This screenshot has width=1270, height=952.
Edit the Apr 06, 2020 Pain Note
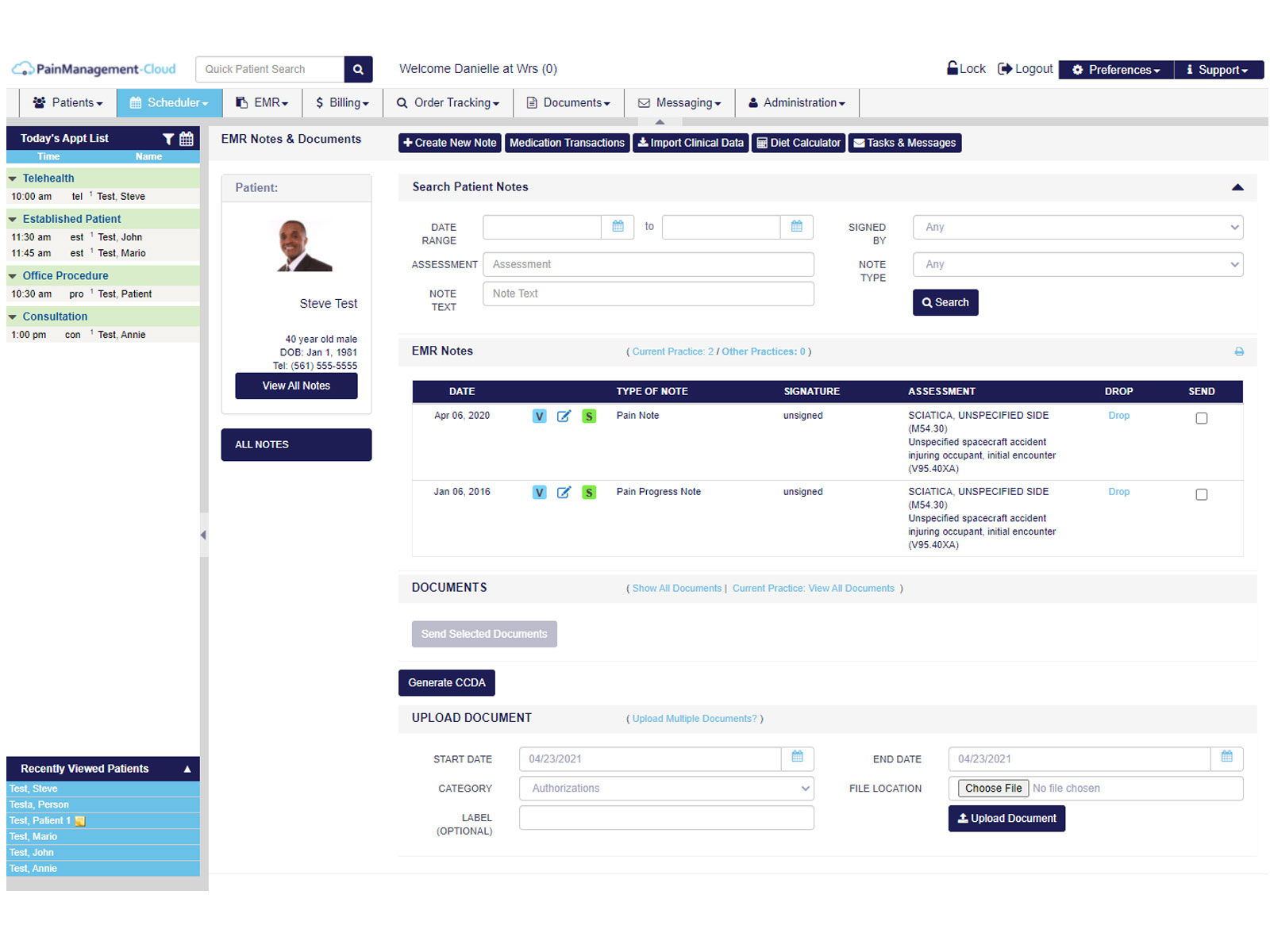564,416
